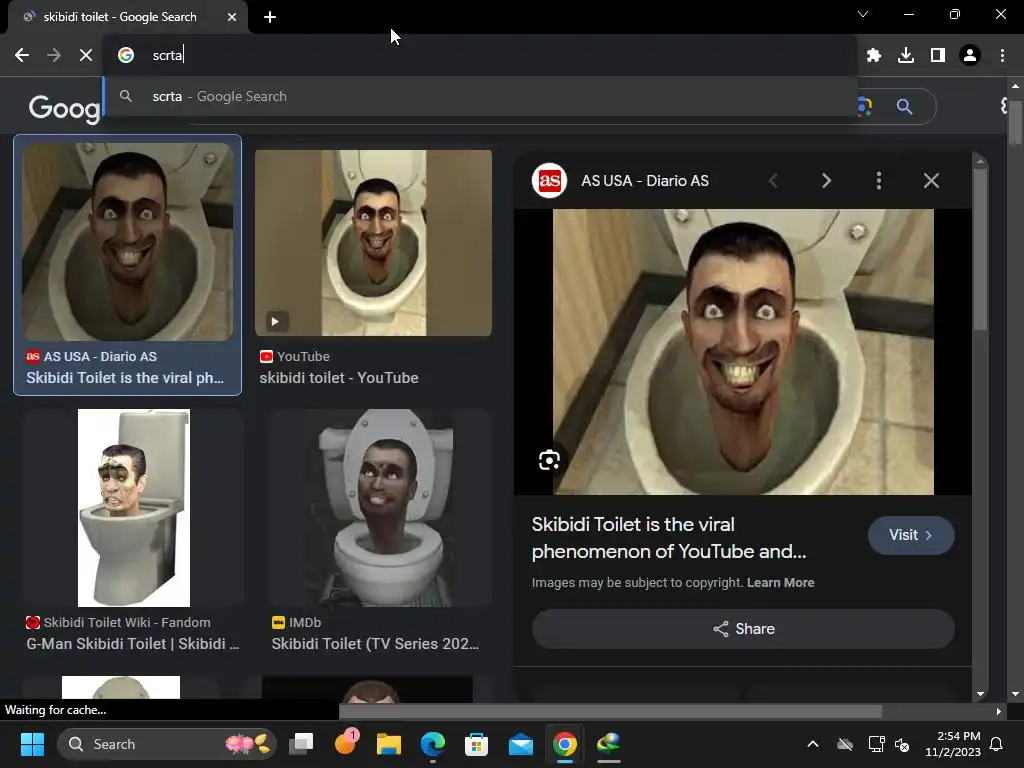Click the Visit button
This screenshot has width=1024, height=768.
coord(911,536)
